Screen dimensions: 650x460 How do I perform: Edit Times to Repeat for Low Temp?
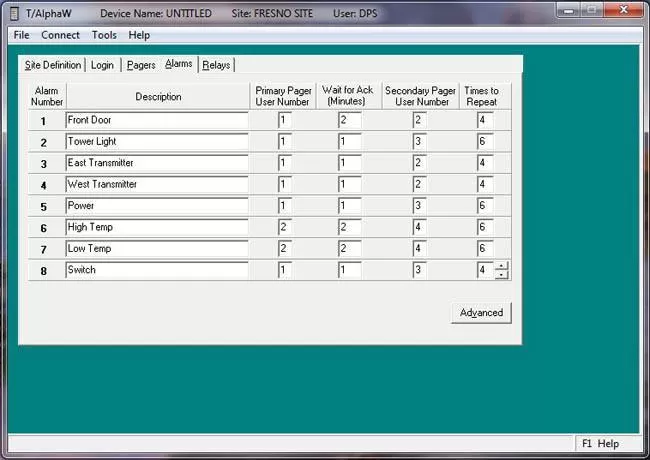(485, 249)
